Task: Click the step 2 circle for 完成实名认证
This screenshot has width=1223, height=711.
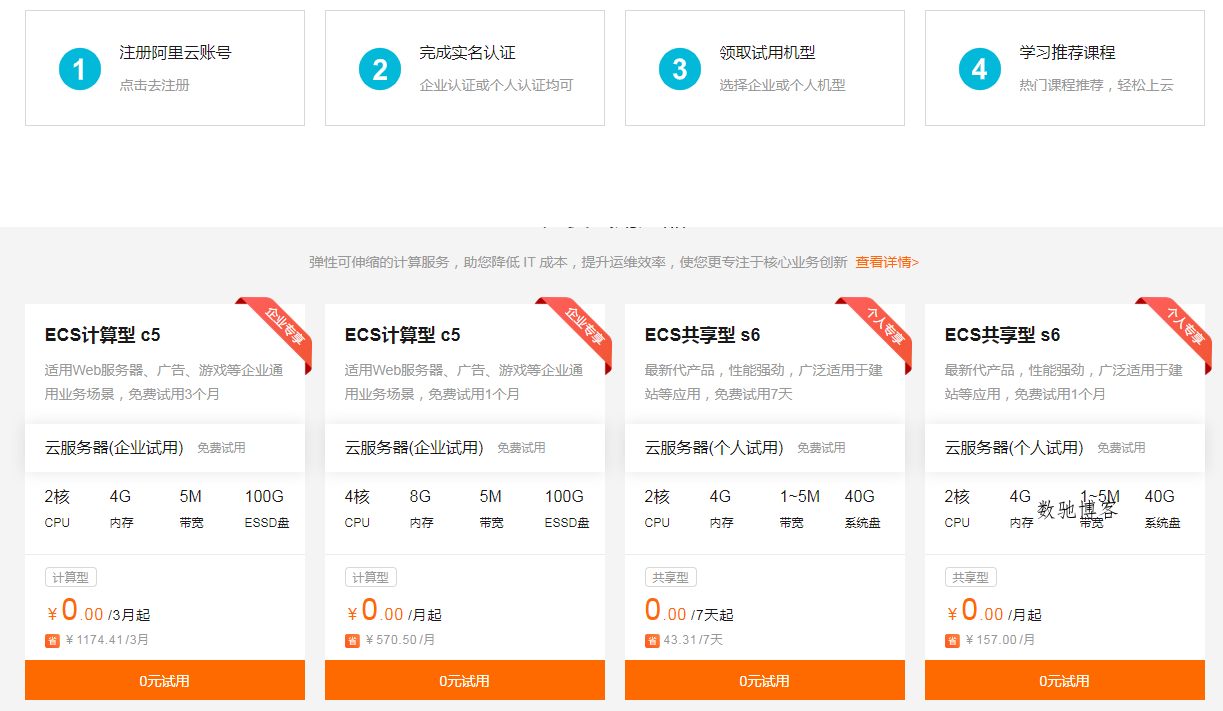Action: 380,68
